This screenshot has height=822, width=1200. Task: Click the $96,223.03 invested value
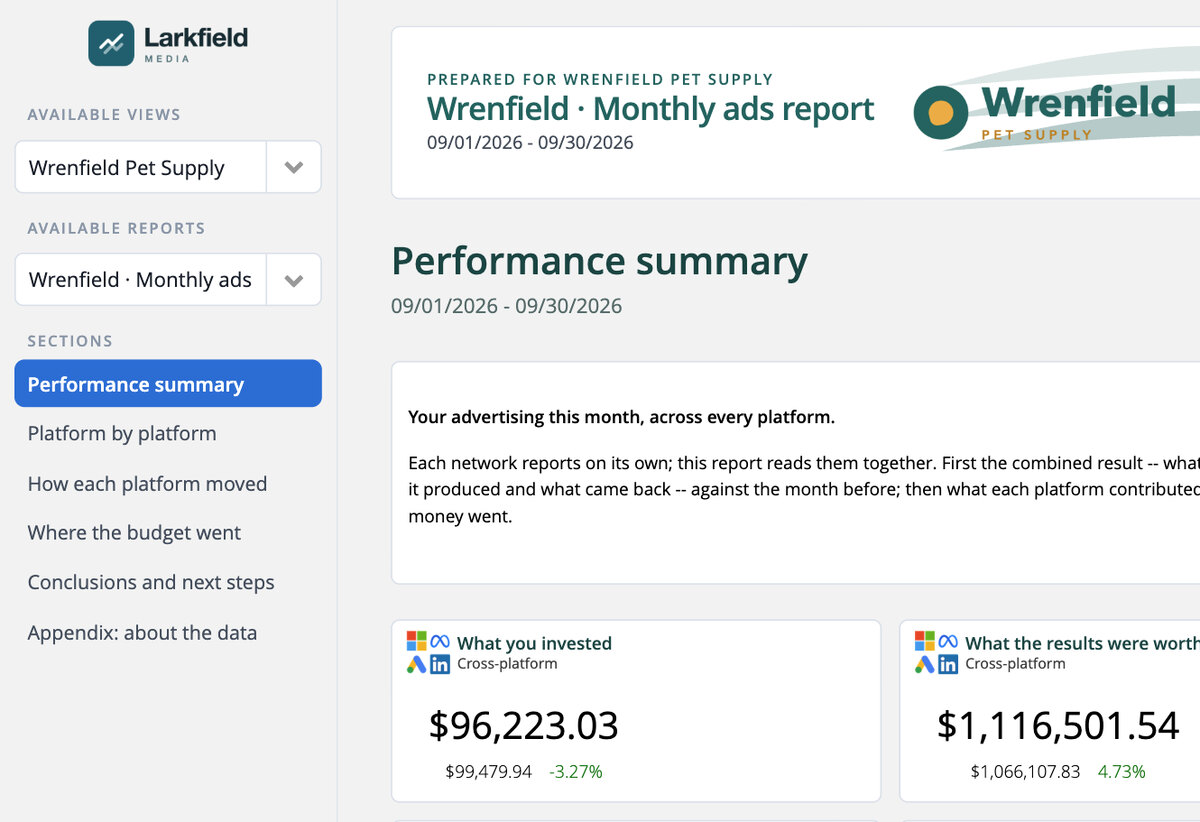(523, 726)
